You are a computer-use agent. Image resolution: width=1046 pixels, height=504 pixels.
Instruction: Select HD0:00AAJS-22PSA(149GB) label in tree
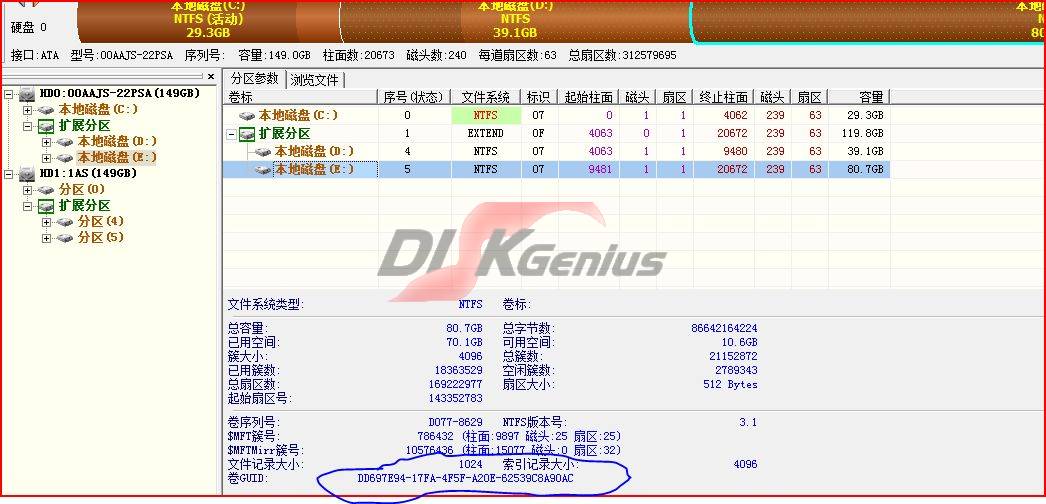(120, 93)
